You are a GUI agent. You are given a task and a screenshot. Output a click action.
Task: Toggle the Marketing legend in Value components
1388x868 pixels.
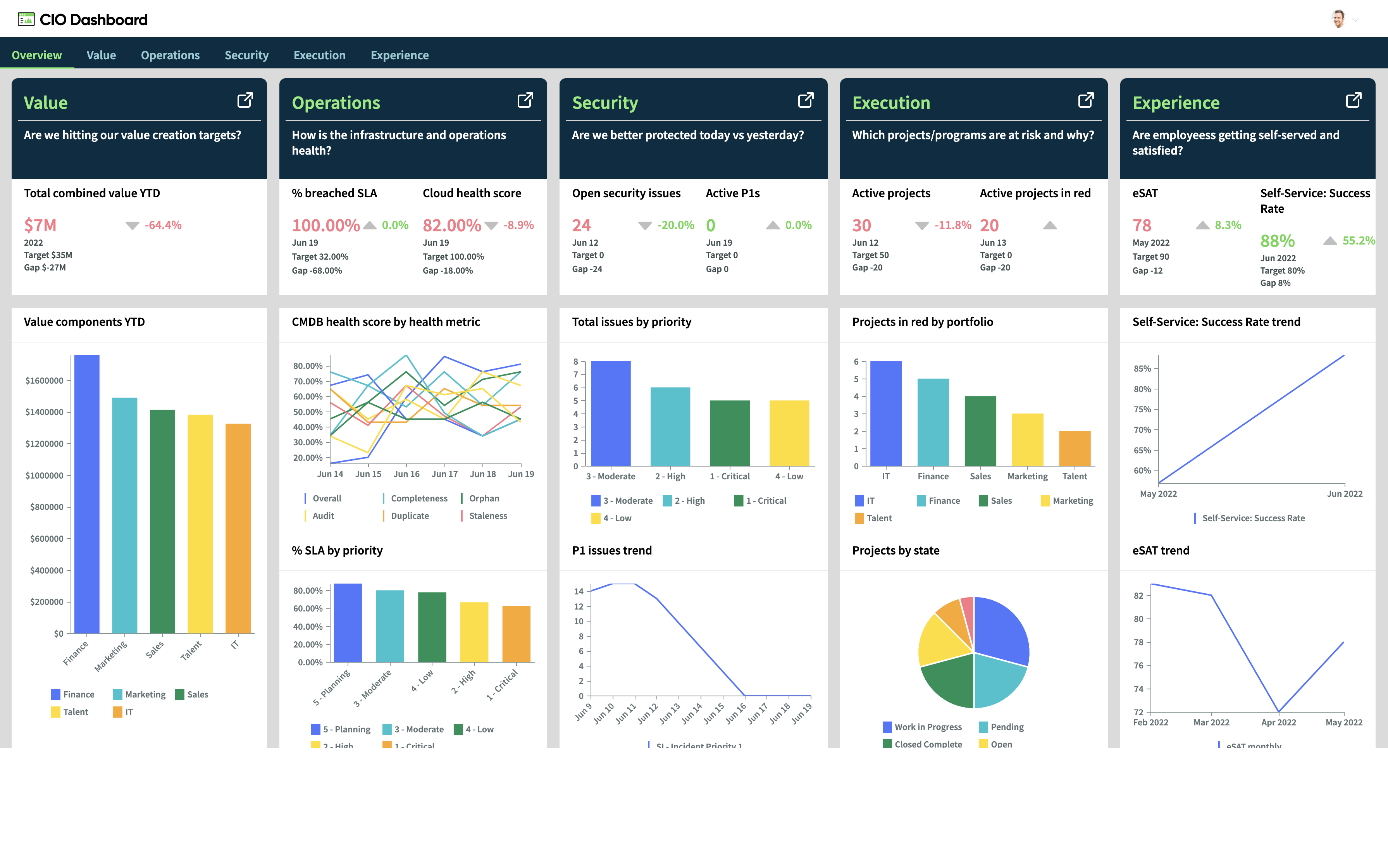pos(139,694)
